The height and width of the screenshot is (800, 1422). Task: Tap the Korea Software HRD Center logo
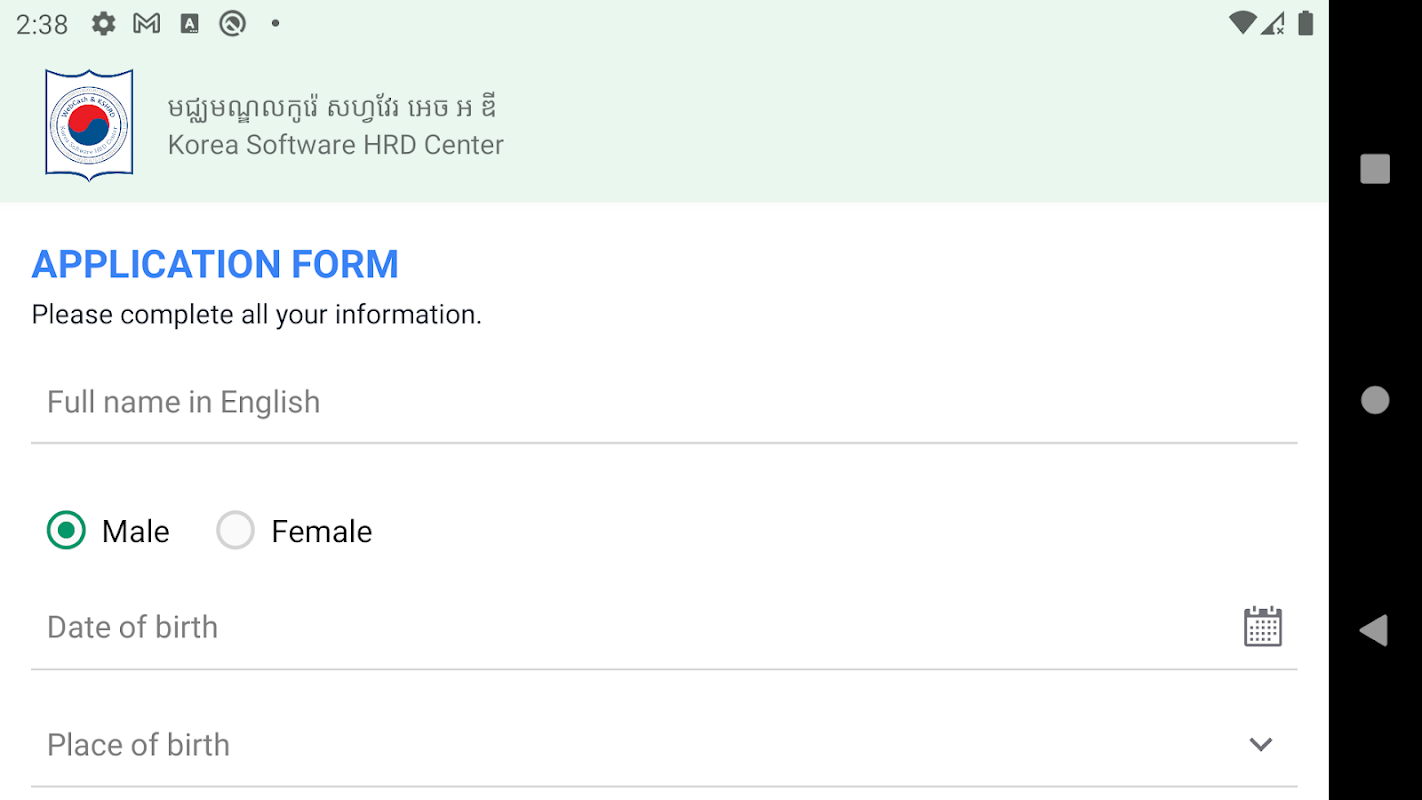[89, 125]
